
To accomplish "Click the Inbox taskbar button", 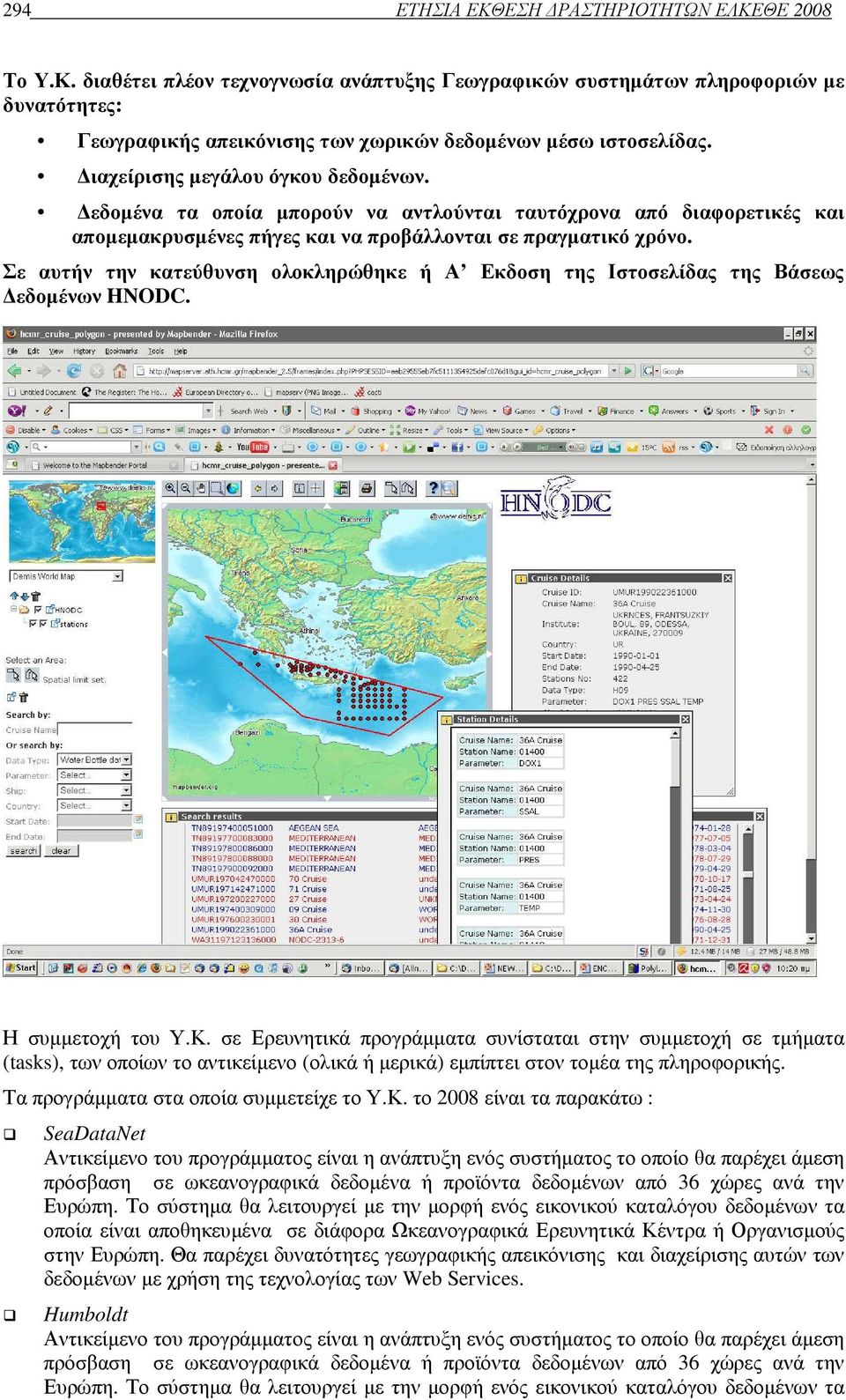I will click(360, 968).
